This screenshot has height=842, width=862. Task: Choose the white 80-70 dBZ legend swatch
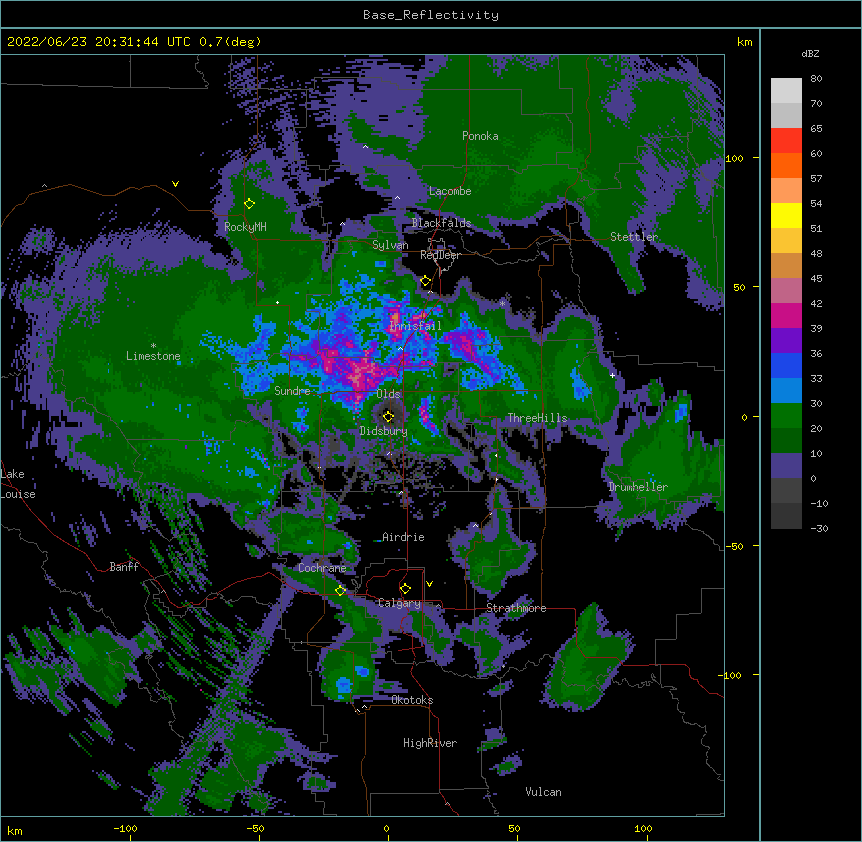coord(786,91)
